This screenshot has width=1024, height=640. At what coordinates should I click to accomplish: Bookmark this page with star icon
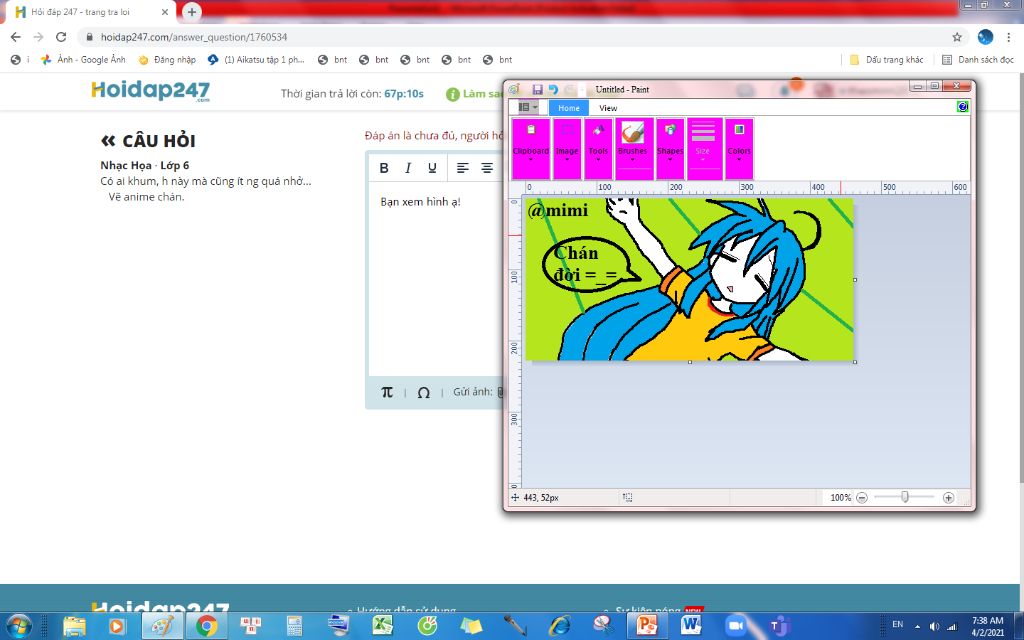957,37
